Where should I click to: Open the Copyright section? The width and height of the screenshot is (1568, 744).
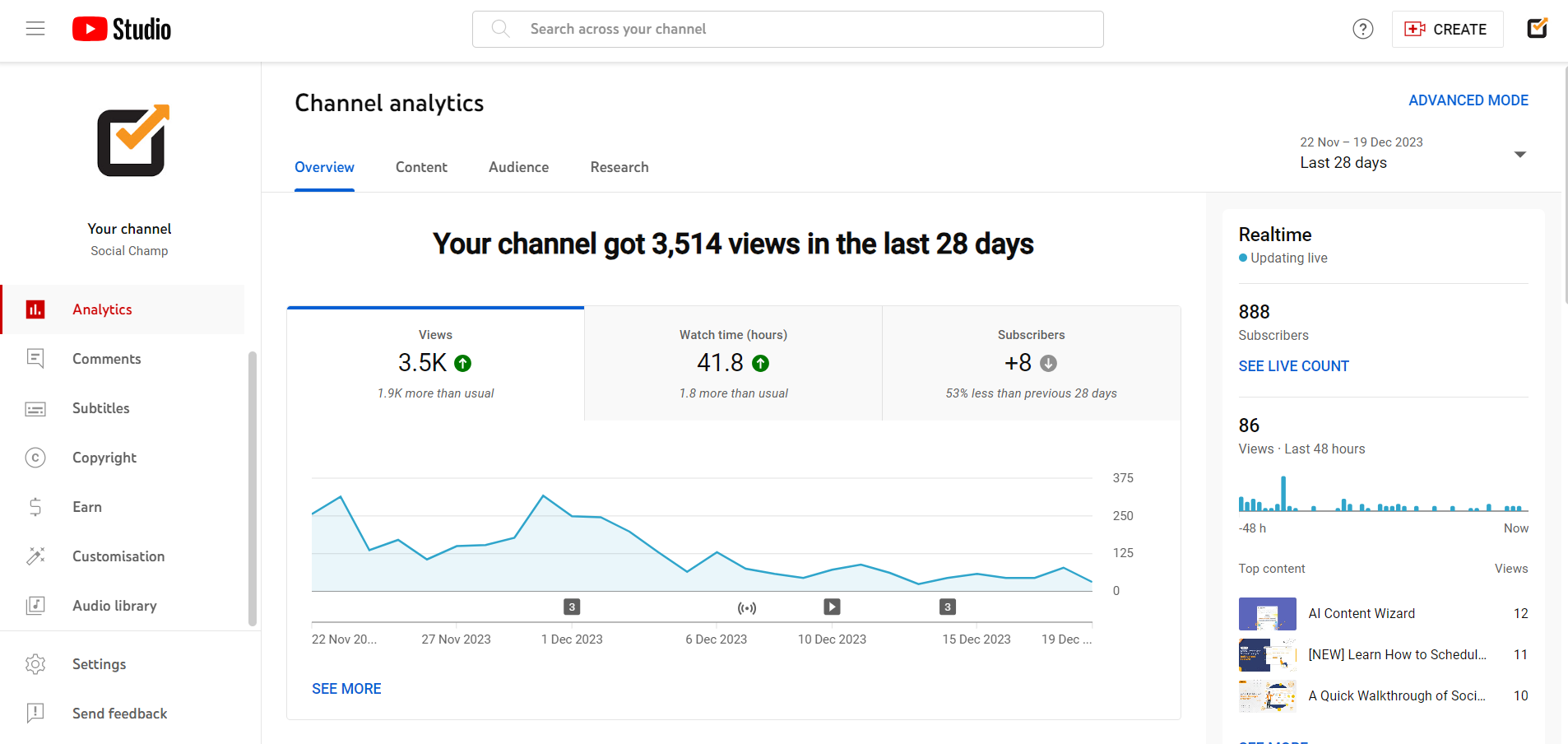[104, 457]
